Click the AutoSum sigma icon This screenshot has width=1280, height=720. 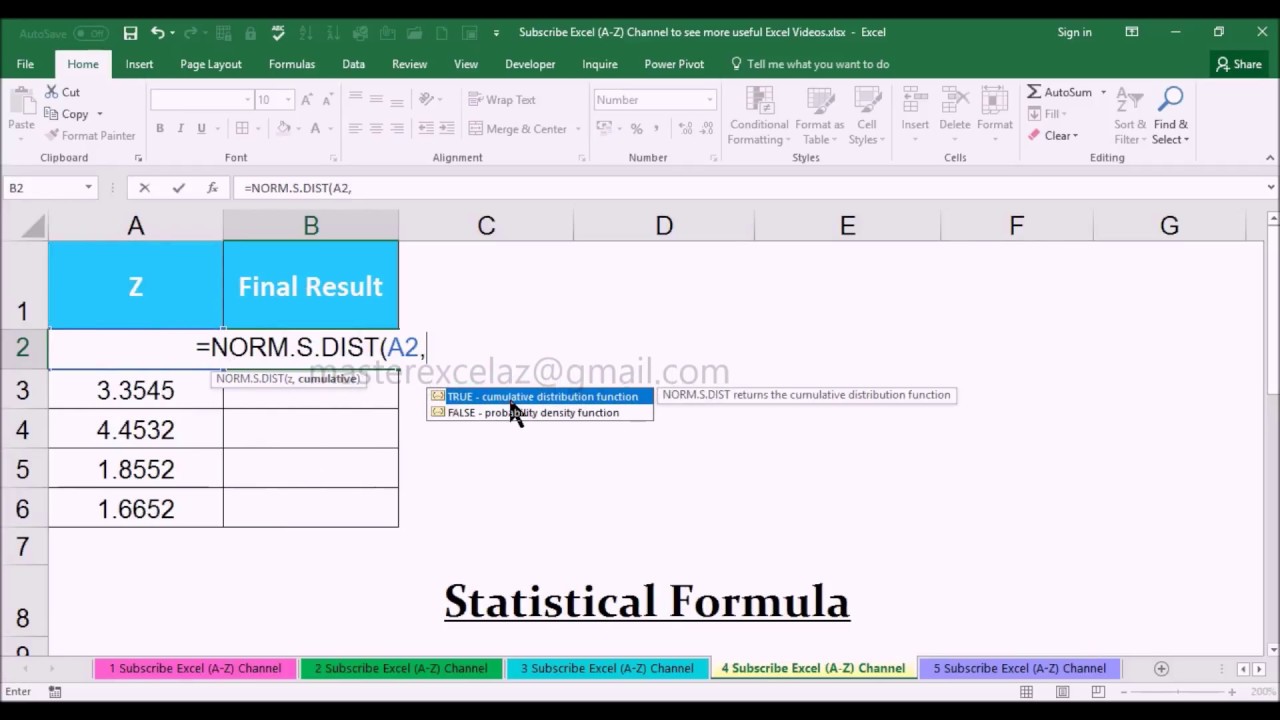point(1034,92)
